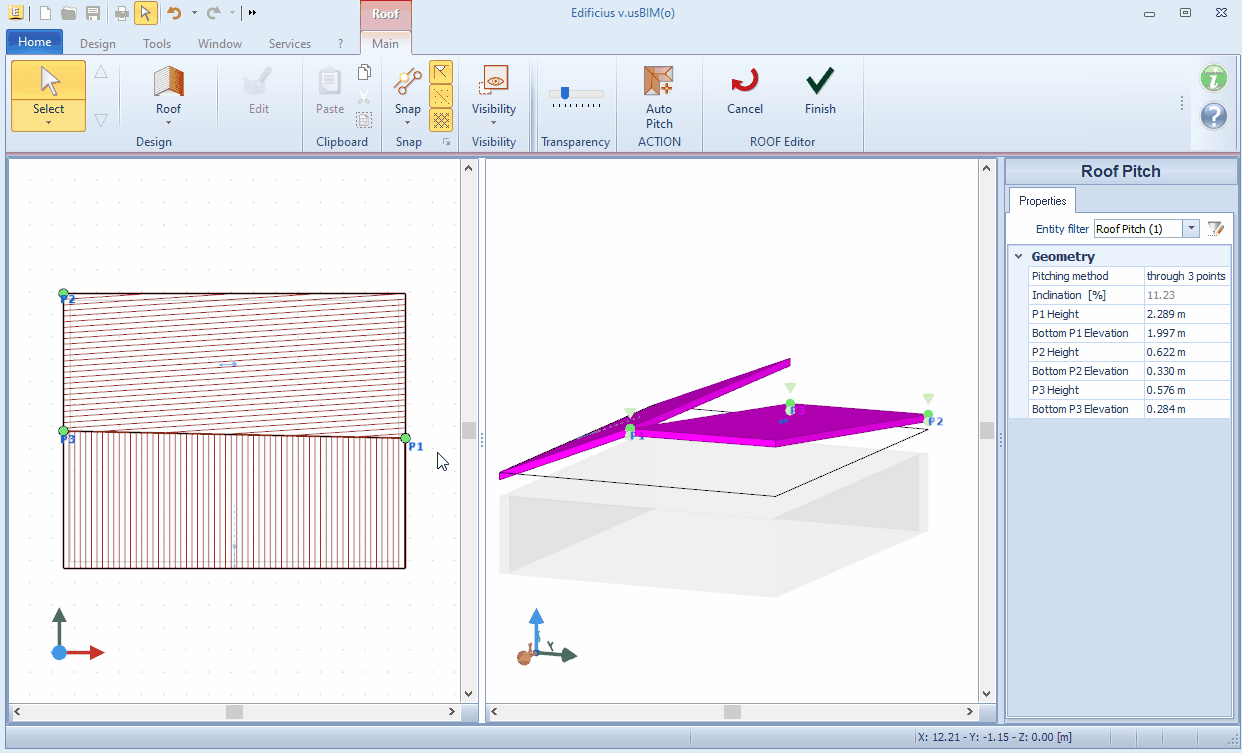The height and width of the screenshot is (753, 1242).
Task: Toggle the grid snap button
Action: click(x=441, y=120)
